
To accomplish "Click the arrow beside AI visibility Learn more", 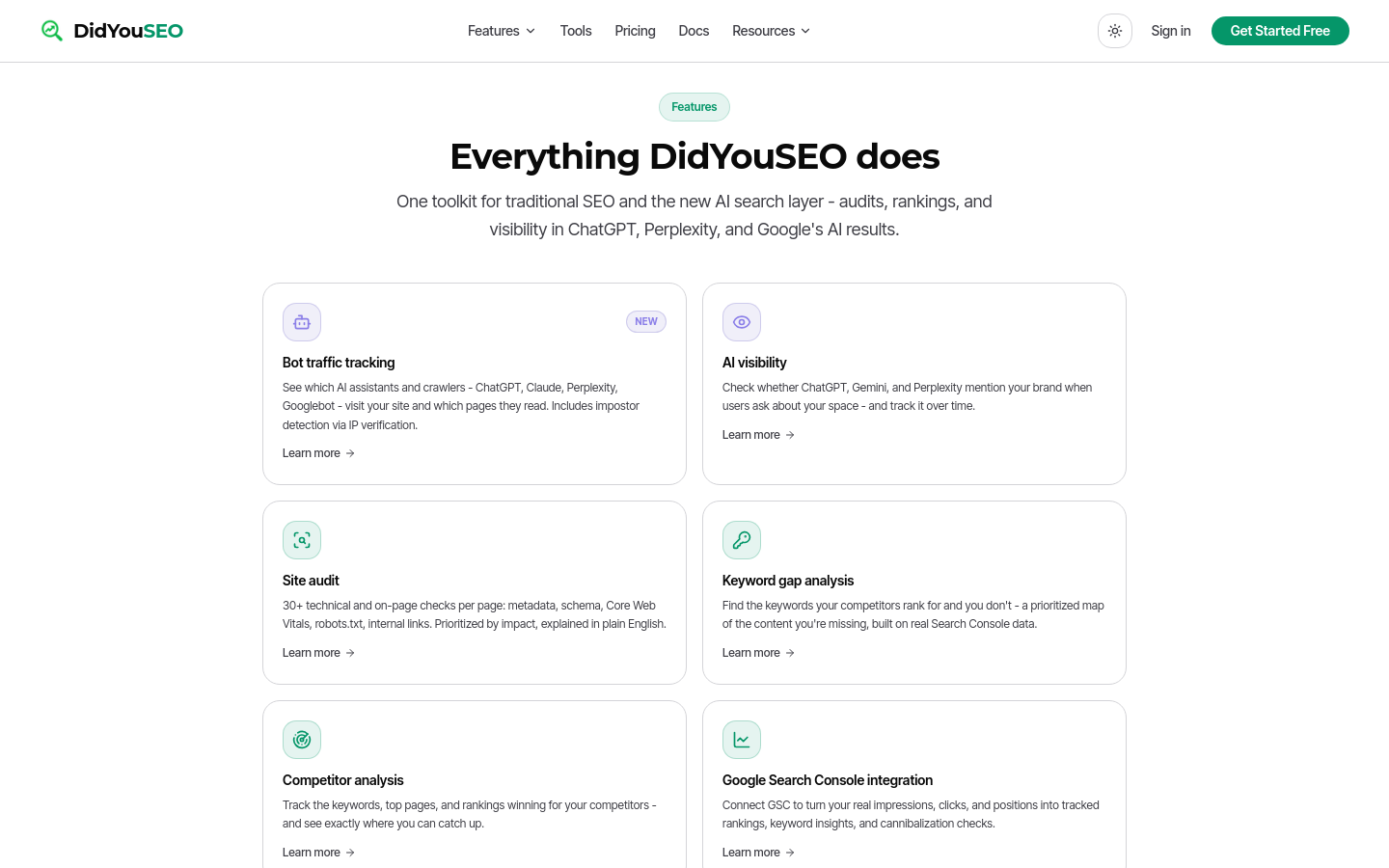I will click(x=790, y=435).
